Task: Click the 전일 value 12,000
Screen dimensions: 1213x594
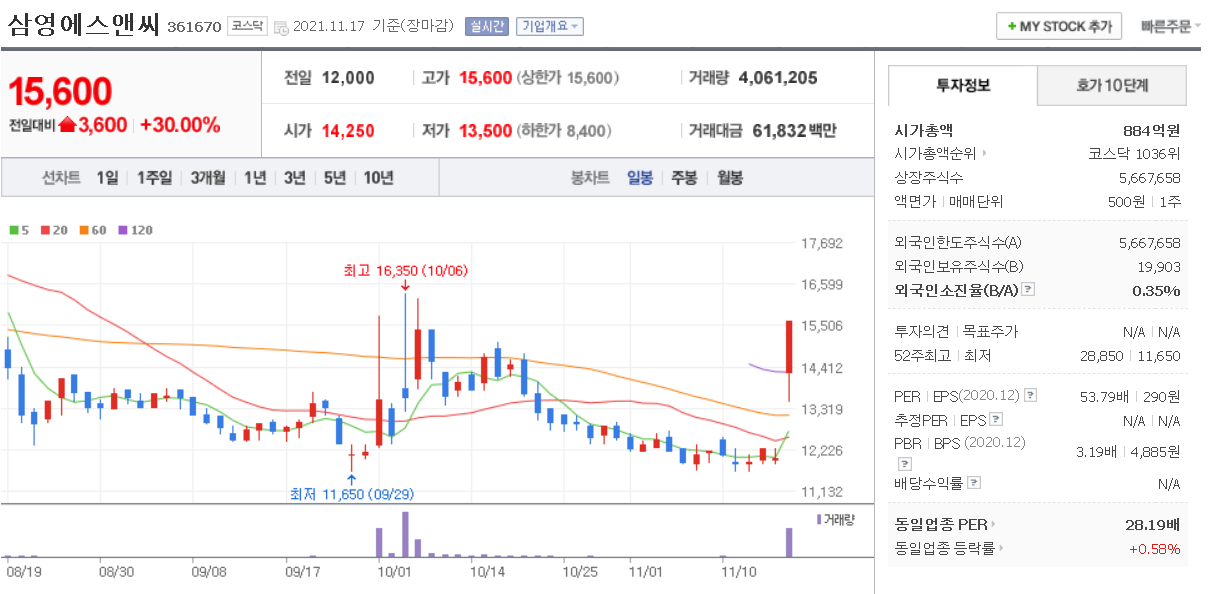Action: click(x=348, y=78)
